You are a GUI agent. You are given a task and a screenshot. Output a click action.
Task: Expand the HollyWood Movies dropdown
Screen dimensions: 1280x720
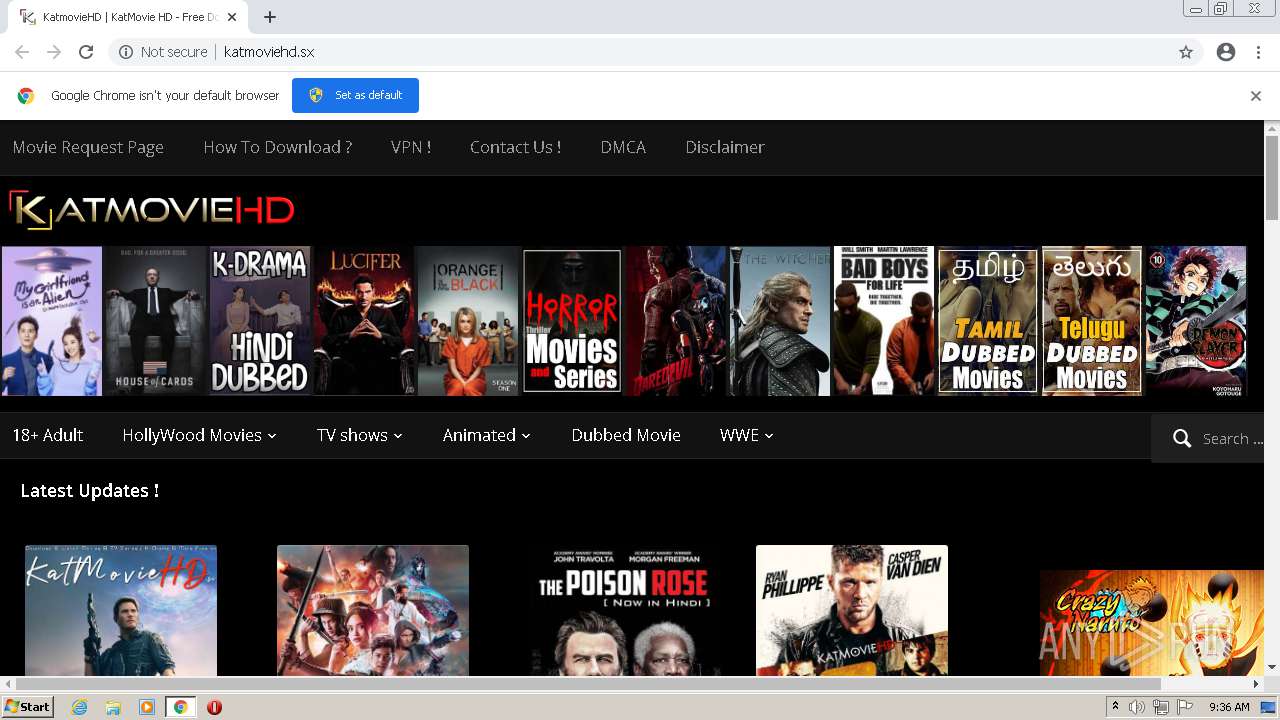pos(199,435)
